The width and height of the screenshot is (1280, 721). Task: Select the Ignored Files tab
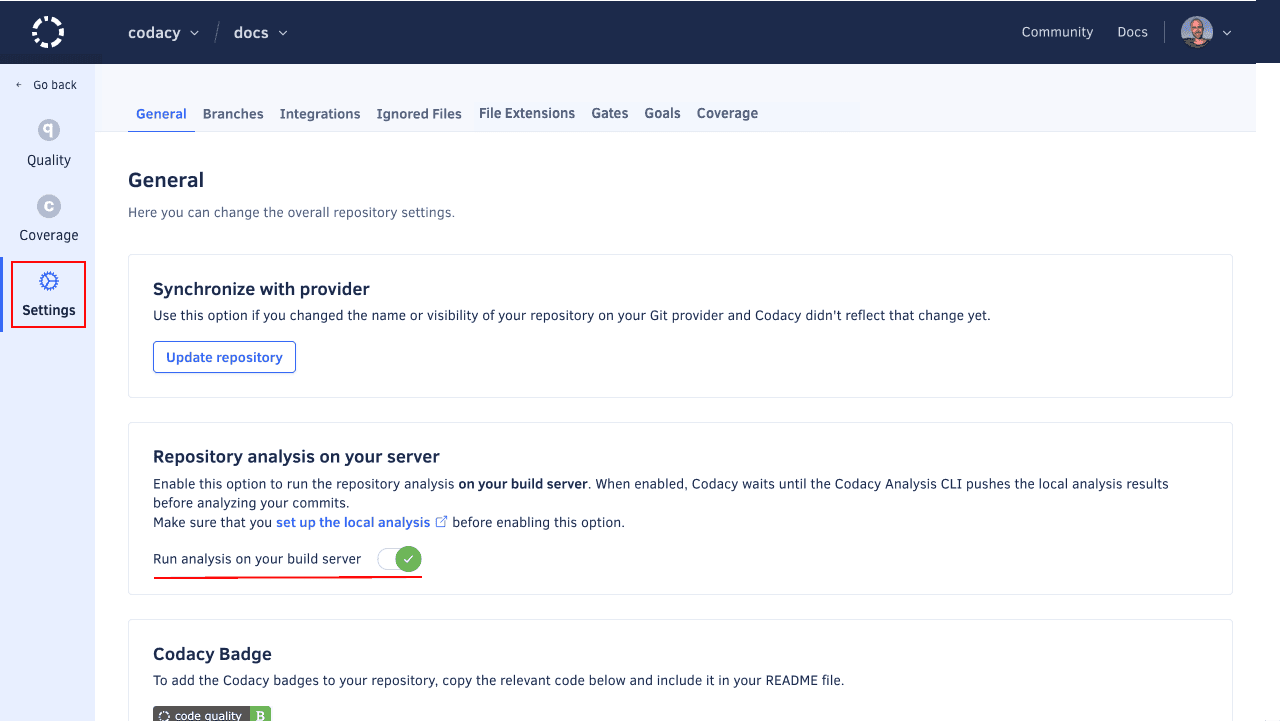pyautogui.click(x=419, y=113)
